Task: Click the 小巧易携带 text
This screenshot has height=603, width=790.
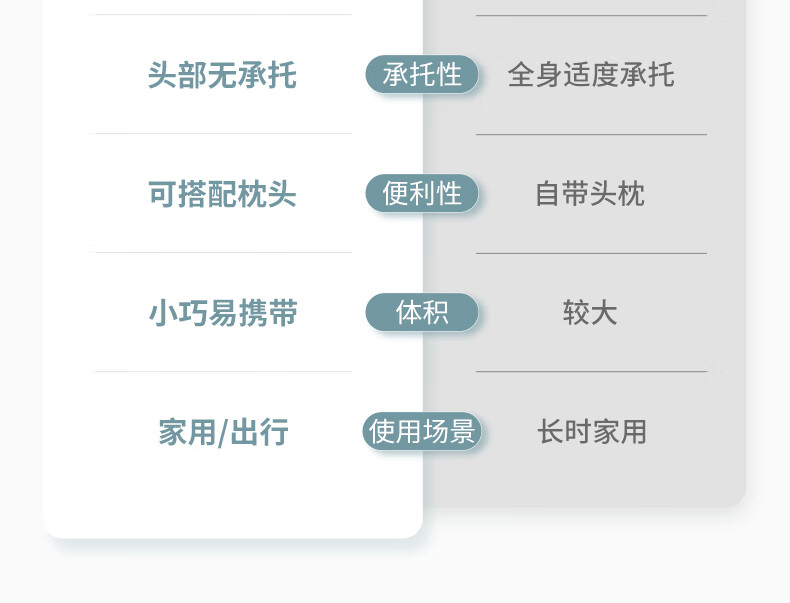Action: [222, 313]
